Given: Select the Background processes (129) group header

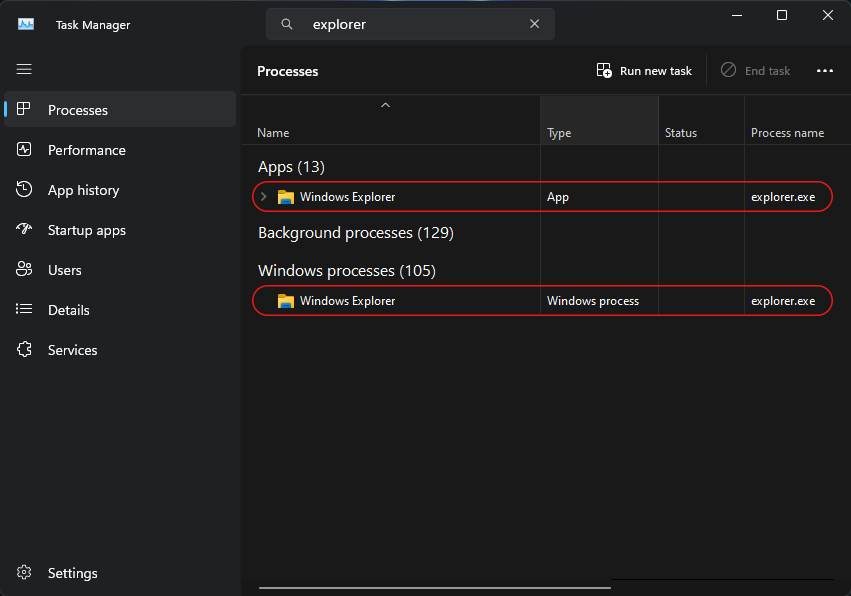Looking at the screenshot, I should (356, 233).
